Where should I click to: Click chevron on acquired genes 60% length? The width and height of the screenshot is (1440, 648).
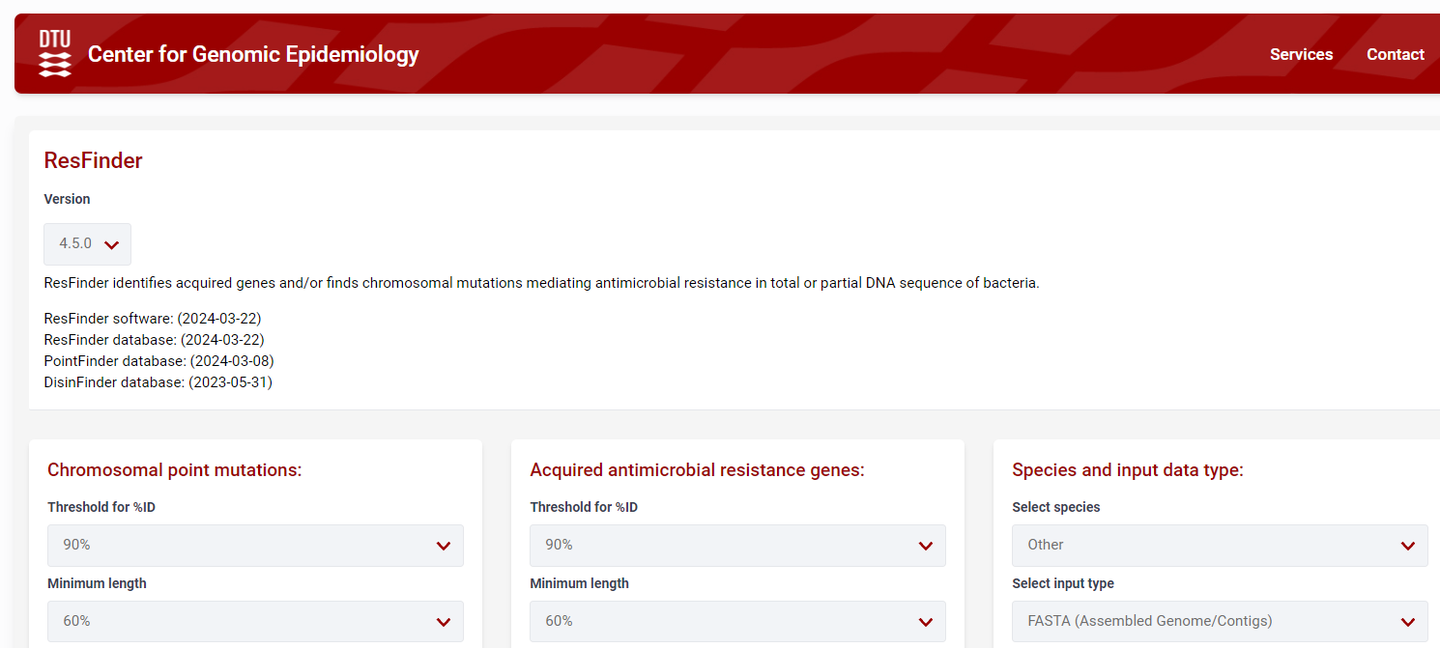[x=926, y=622]
